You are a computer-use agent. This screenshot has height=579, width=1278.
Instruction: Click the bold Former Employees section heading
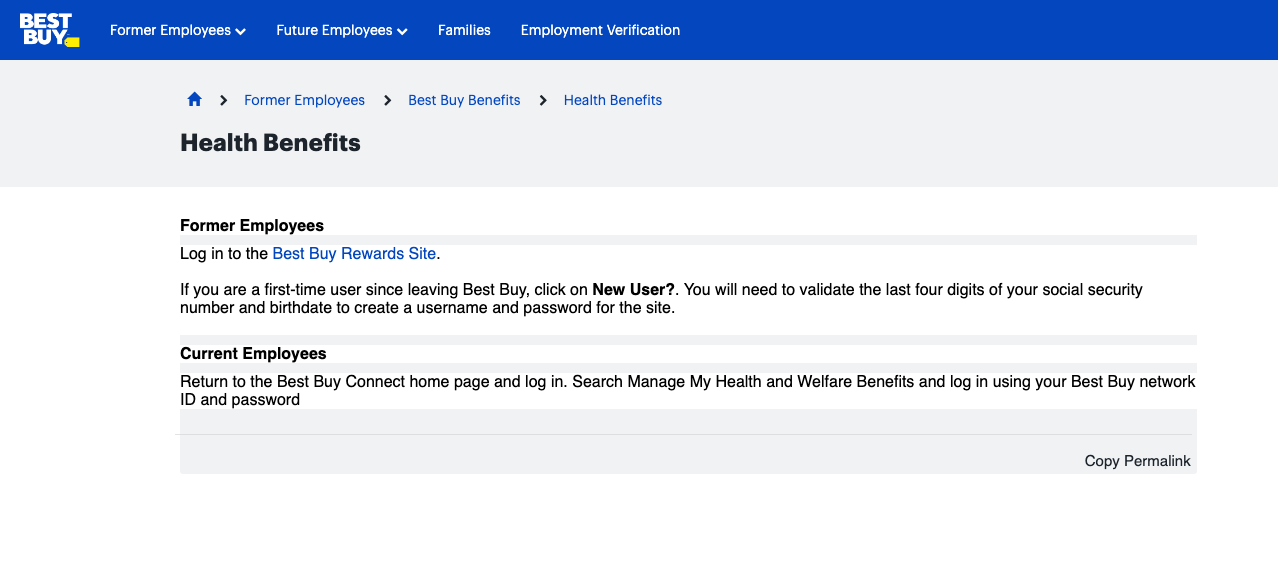click(x=252, y=225)
